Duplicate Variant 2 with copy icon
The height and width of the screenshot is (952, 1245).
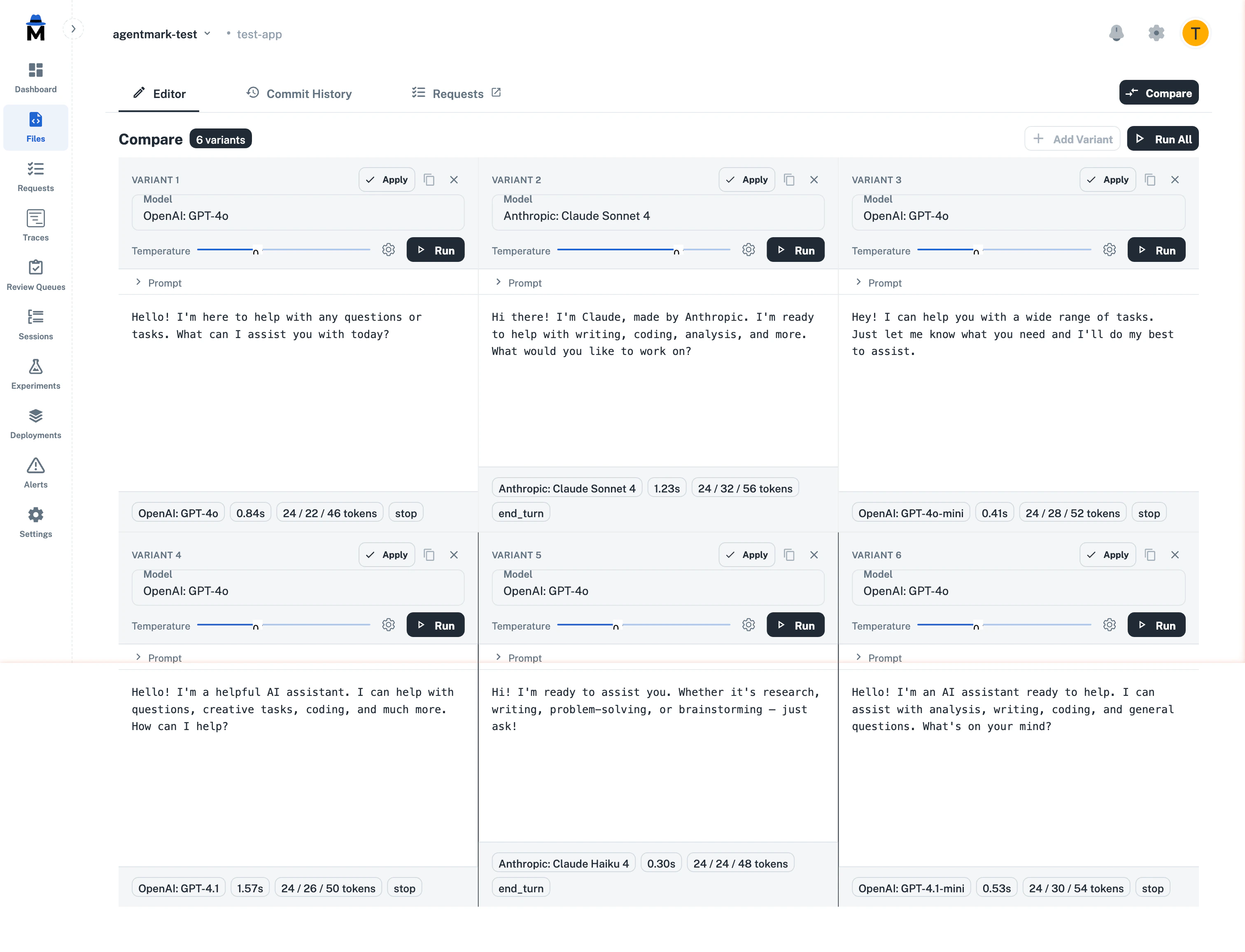(788, 180)
